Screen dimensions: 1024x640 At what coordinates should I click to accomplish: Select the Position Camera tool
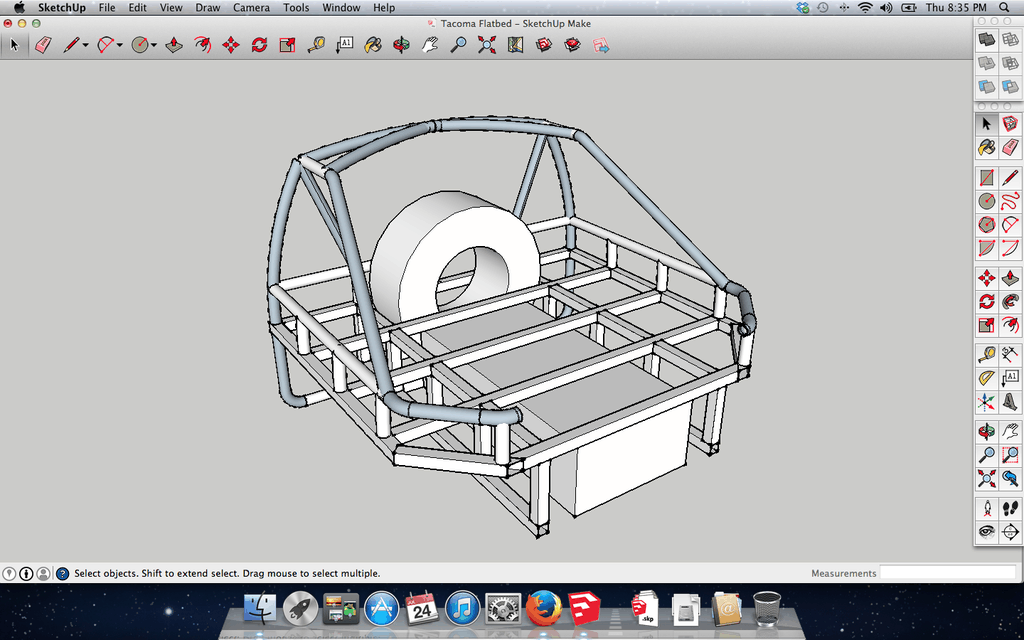pyautogui.click(x=987, y=508)
